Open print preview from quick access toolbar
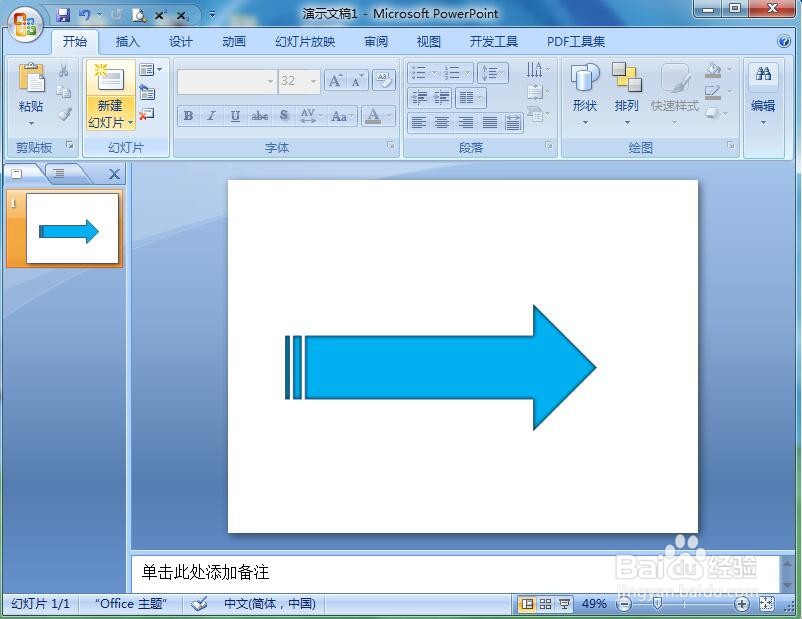 tap(139, 16)
